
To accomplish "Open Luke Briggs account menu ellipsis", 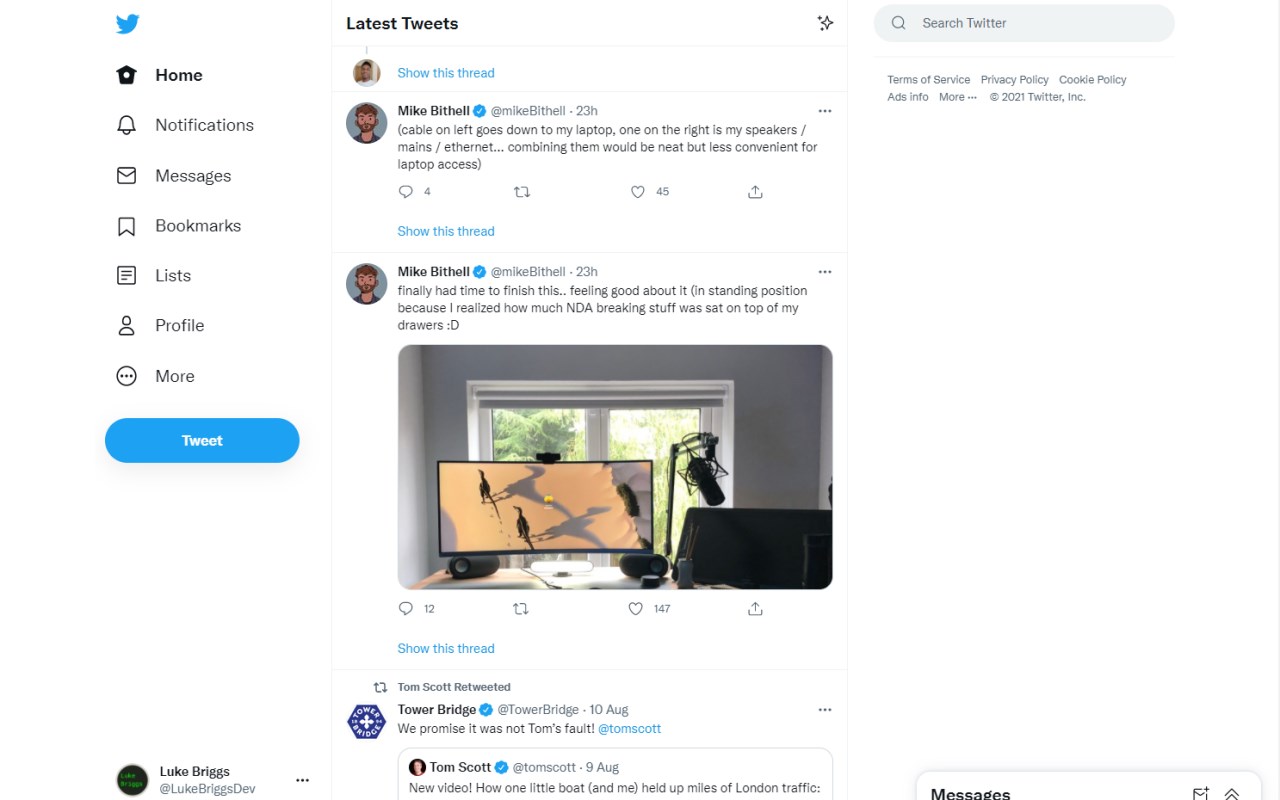I will [x=302, y=780].
